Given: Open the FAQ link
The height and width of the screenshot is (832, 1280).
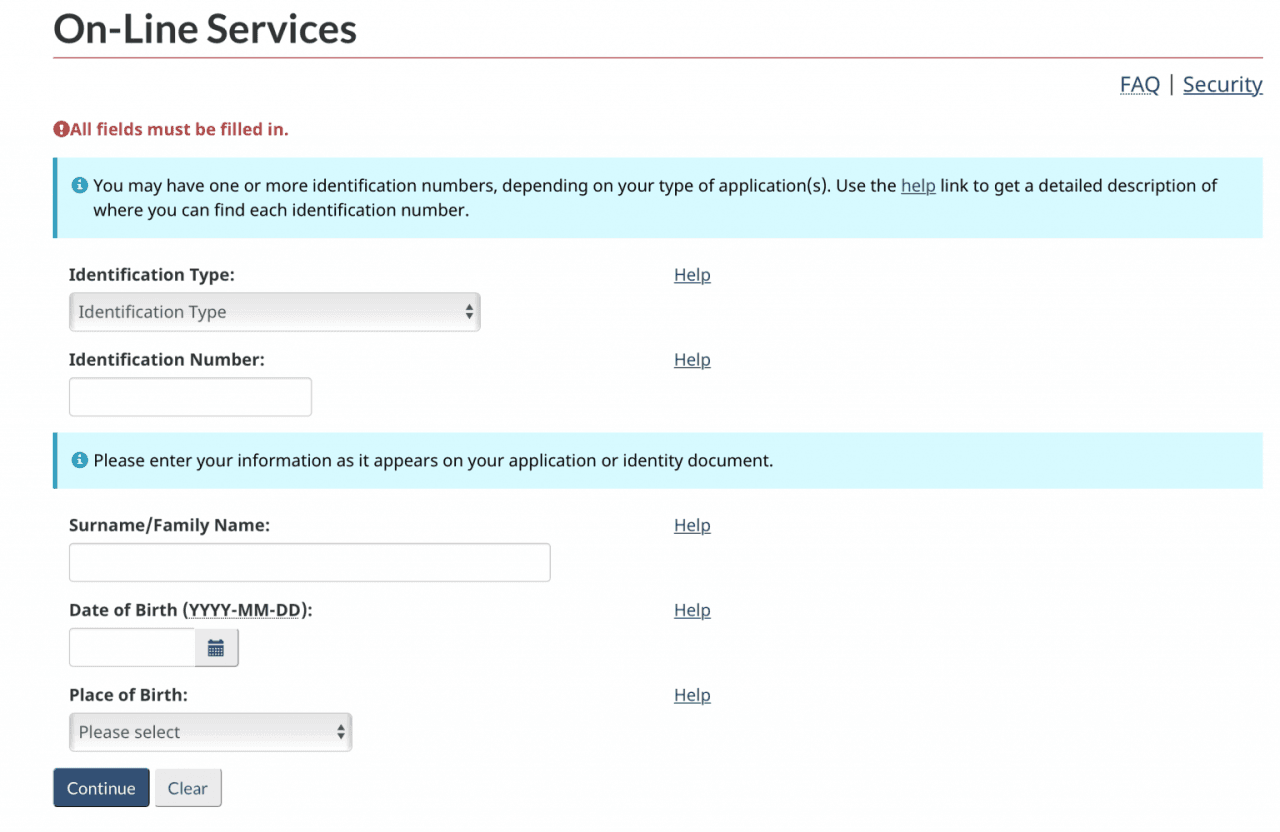Looking at the screenshot, I should (1139, 85).
